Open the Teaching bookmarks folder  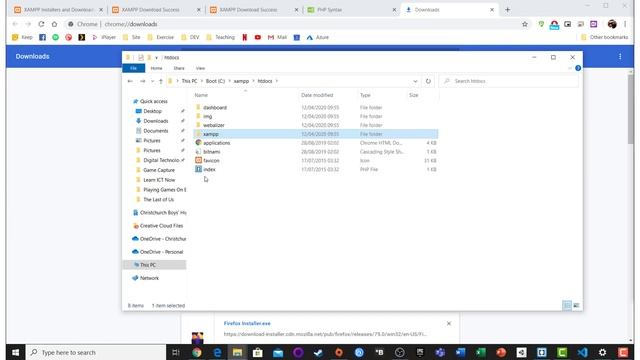tap(220, 37)
